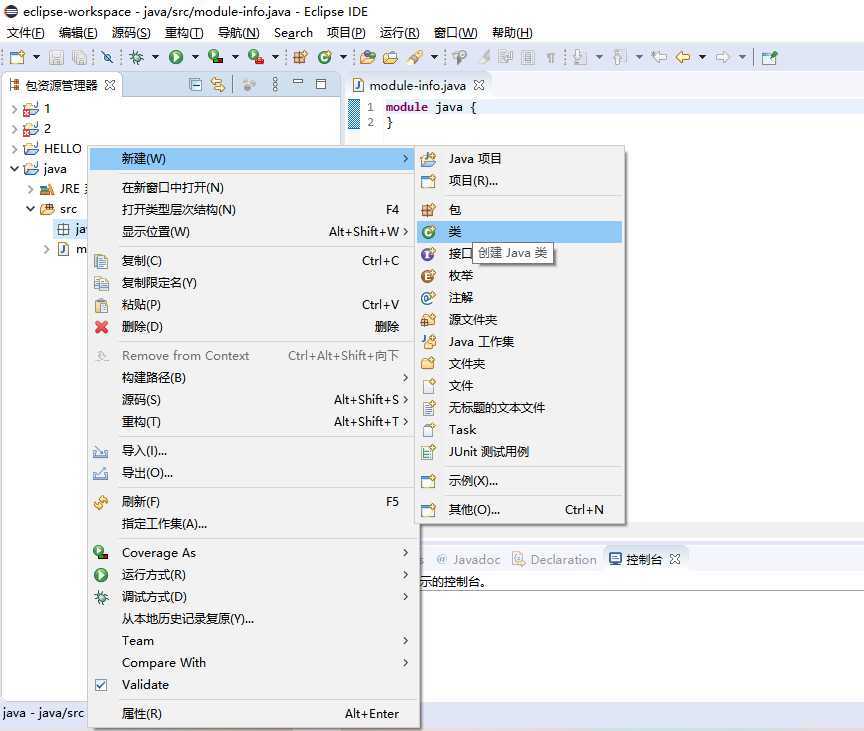Click in editor line 1 module java

[x=431, y=107]
